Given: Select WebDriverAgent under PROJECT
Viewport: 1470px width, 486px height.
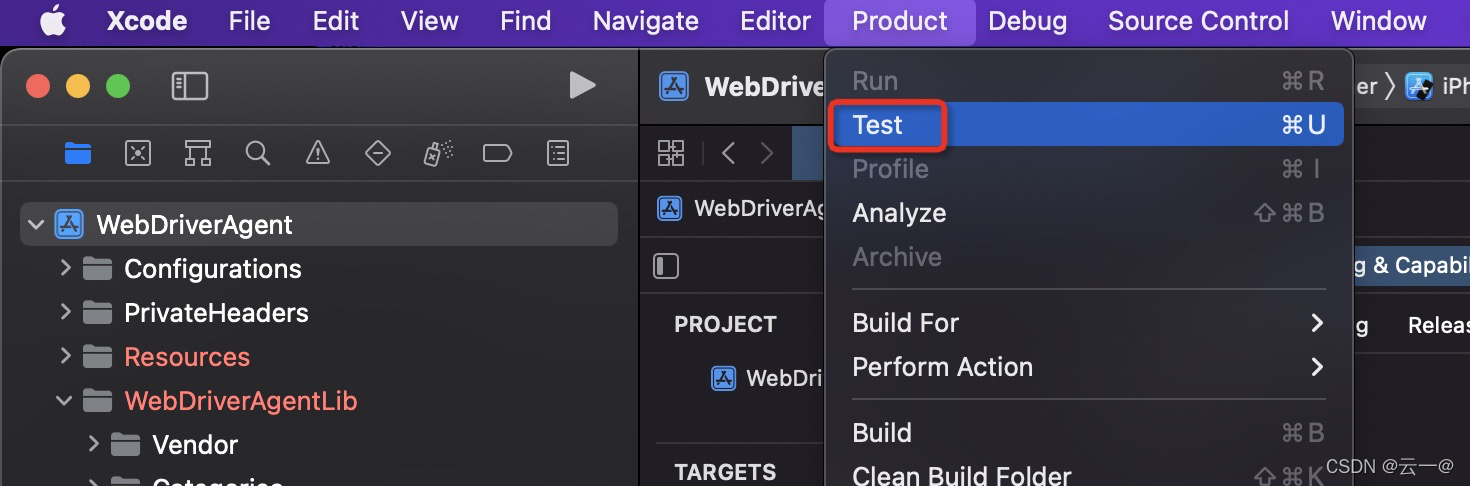Looking at the screenshot, I should click(x=766, y=378).
